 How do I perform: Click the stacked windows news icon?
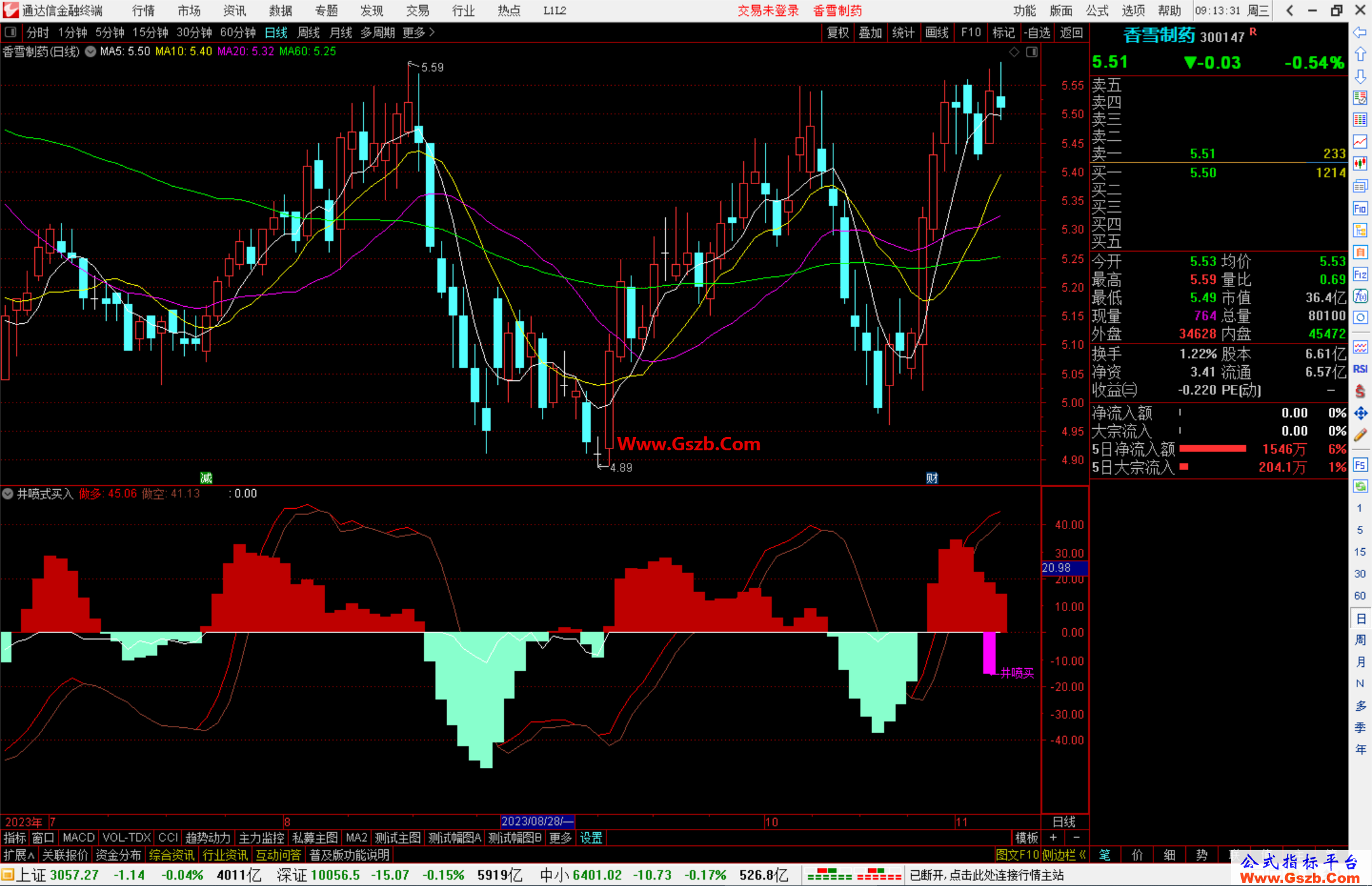click(1360, 186)
